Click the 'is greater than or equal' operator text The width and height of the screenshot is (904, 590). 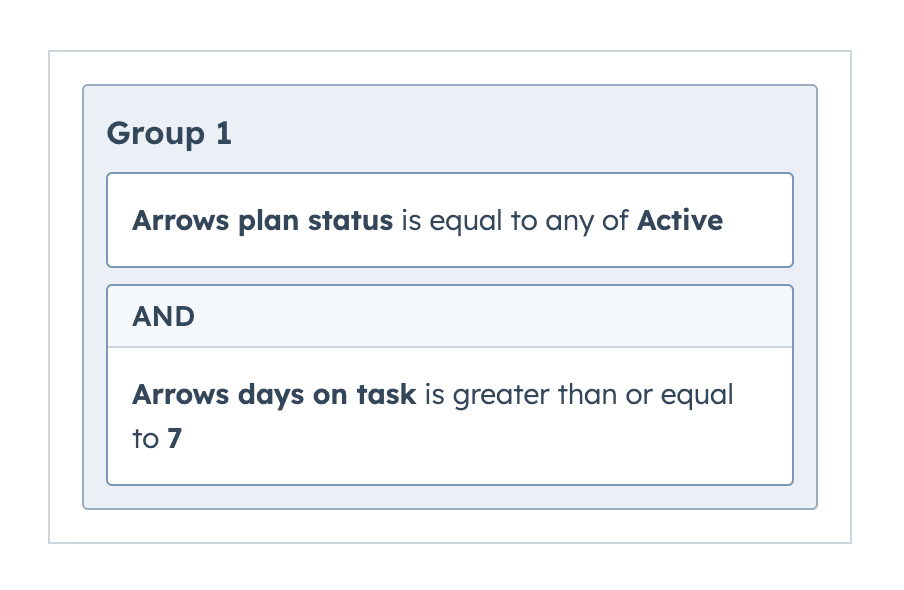[x=579, y=396]
